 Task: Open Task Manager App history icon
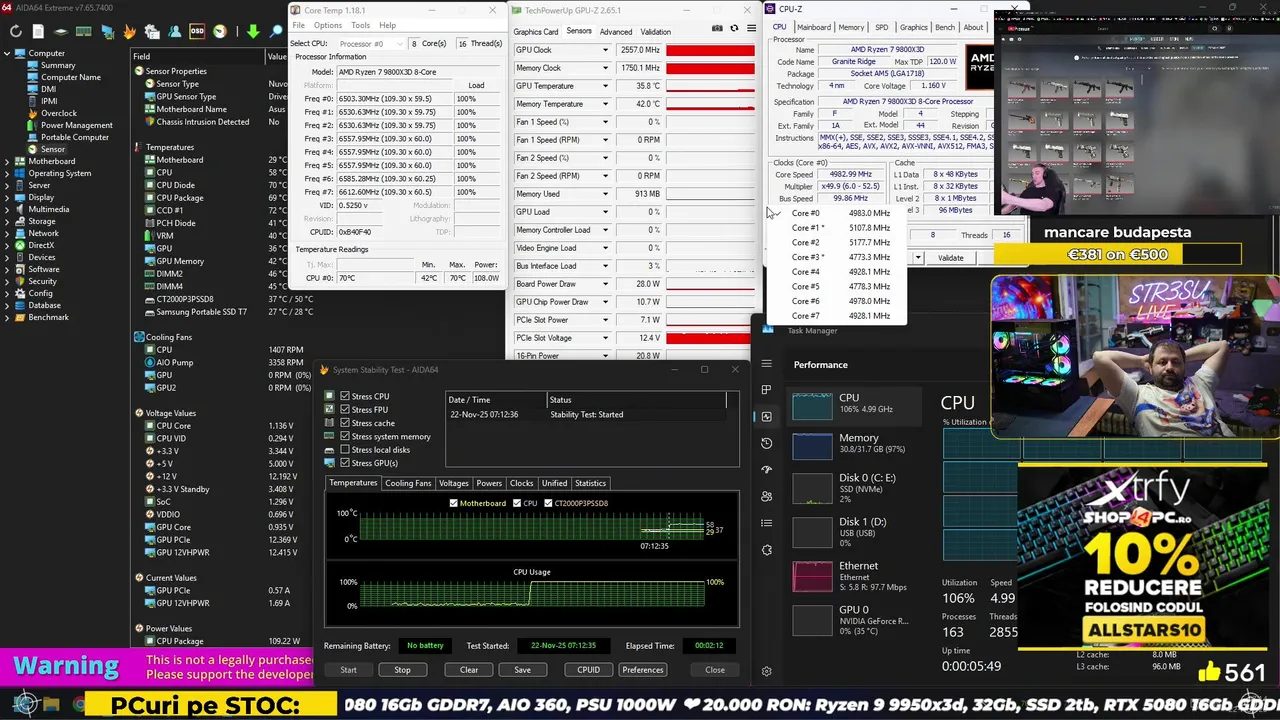pos(767,443)
